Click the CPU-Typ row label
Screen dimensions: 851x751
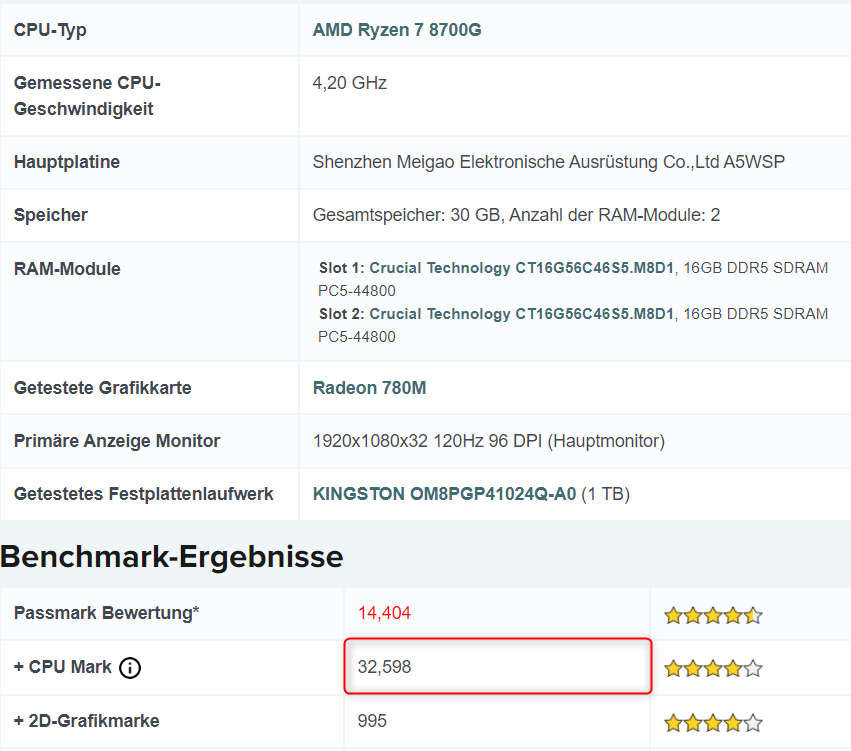click(50, 30)
